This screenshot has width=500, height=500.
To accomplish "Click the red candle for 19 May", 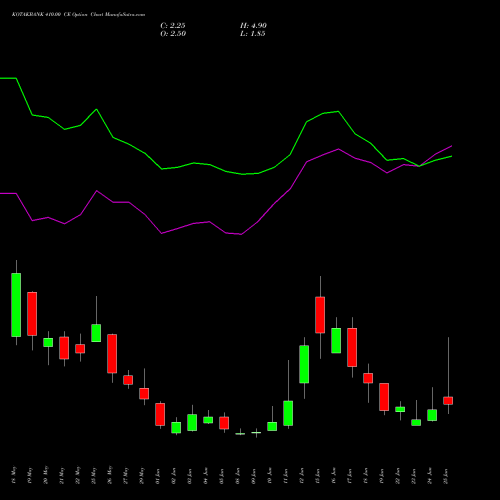I will pos(32,314).
